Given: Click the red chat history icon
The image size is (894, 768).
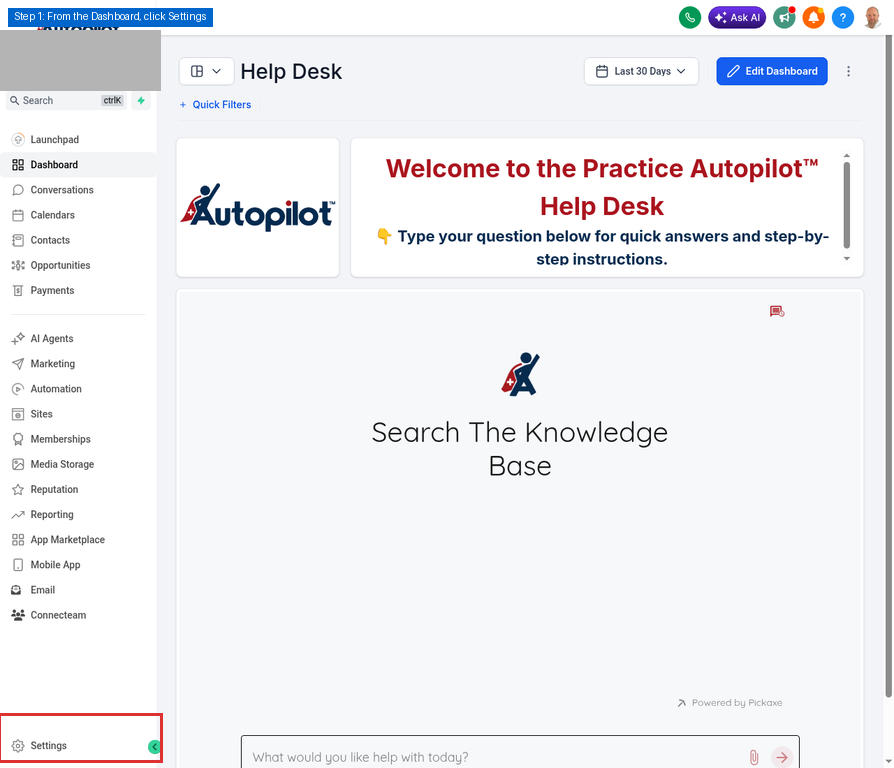Looking at the screenshot, I should tap(777, 311).
